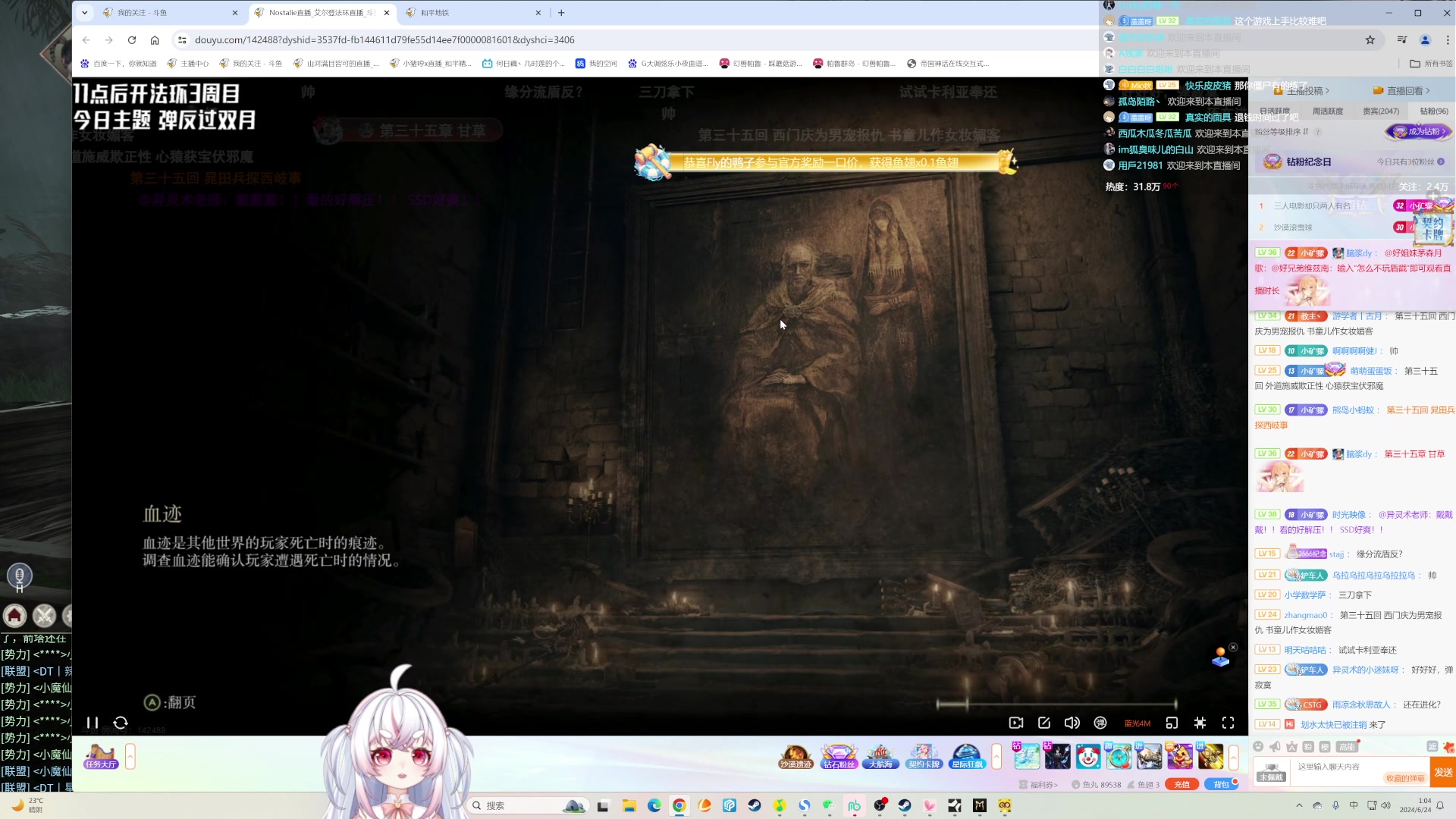Expand the activity list arrow after 星际狂飙
This screenshot has width=1456, height=819.
point(996,756)
